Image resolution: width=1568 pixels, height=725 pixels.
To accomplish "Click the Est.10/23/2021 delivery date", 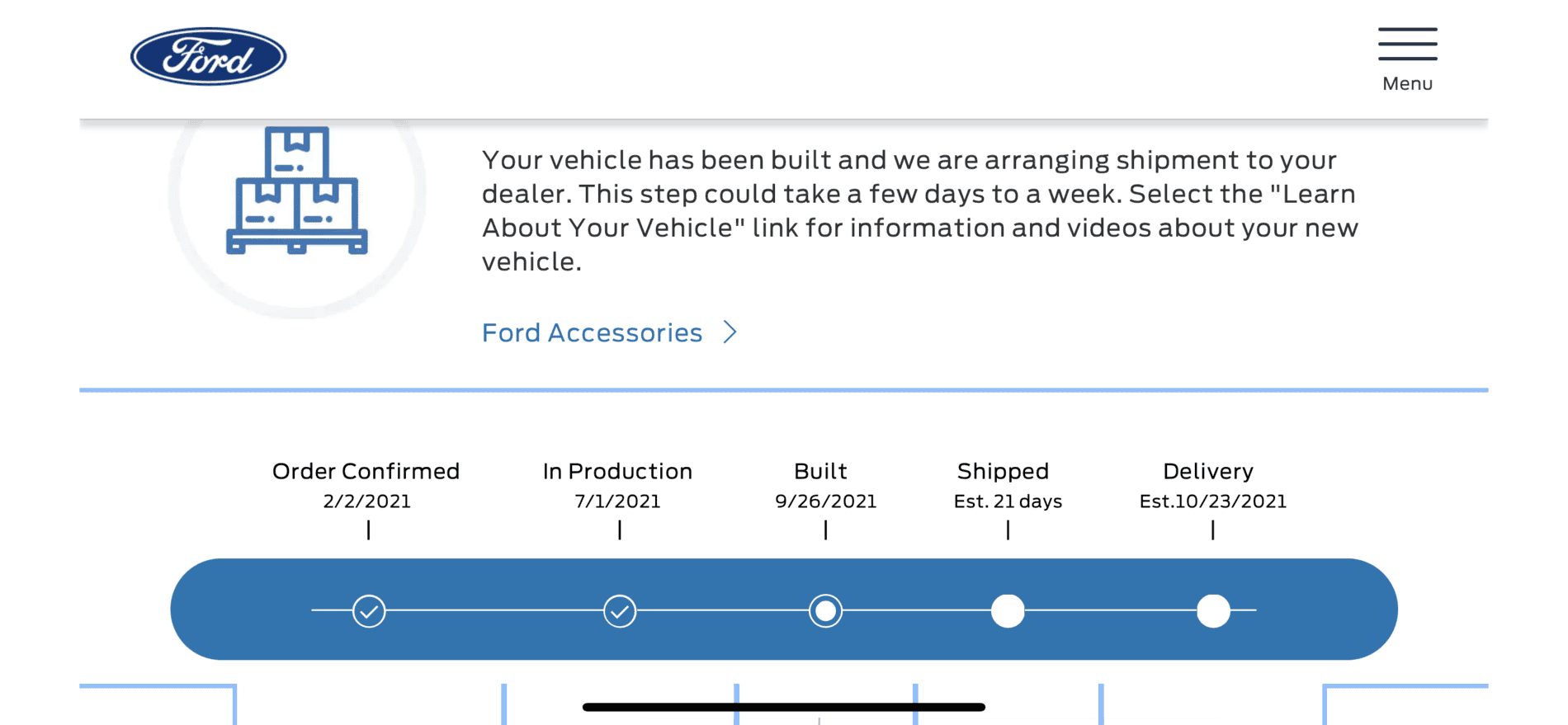I will [1213, 501].
